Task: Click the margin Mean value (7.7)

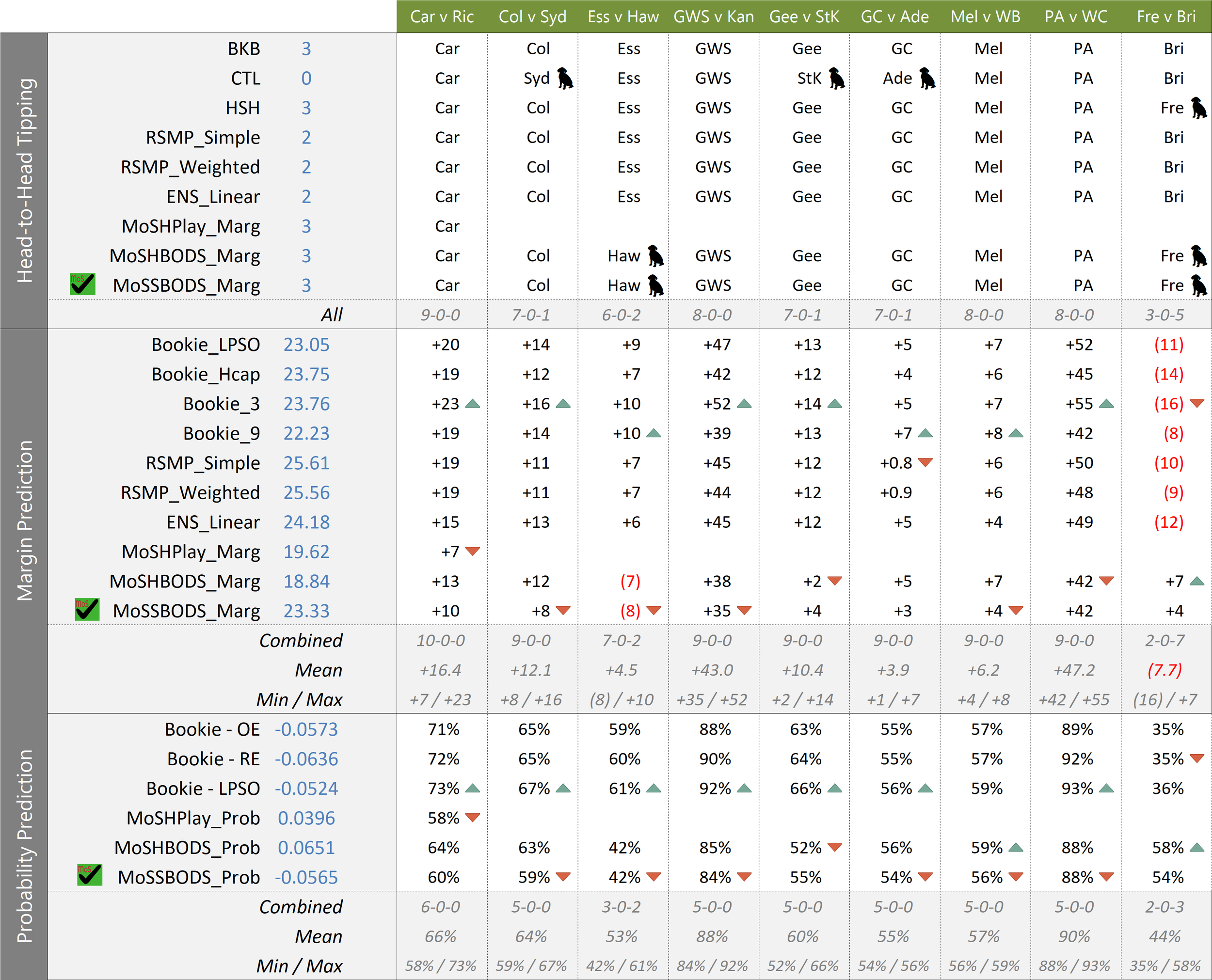Action: [x=1164, y=670]
